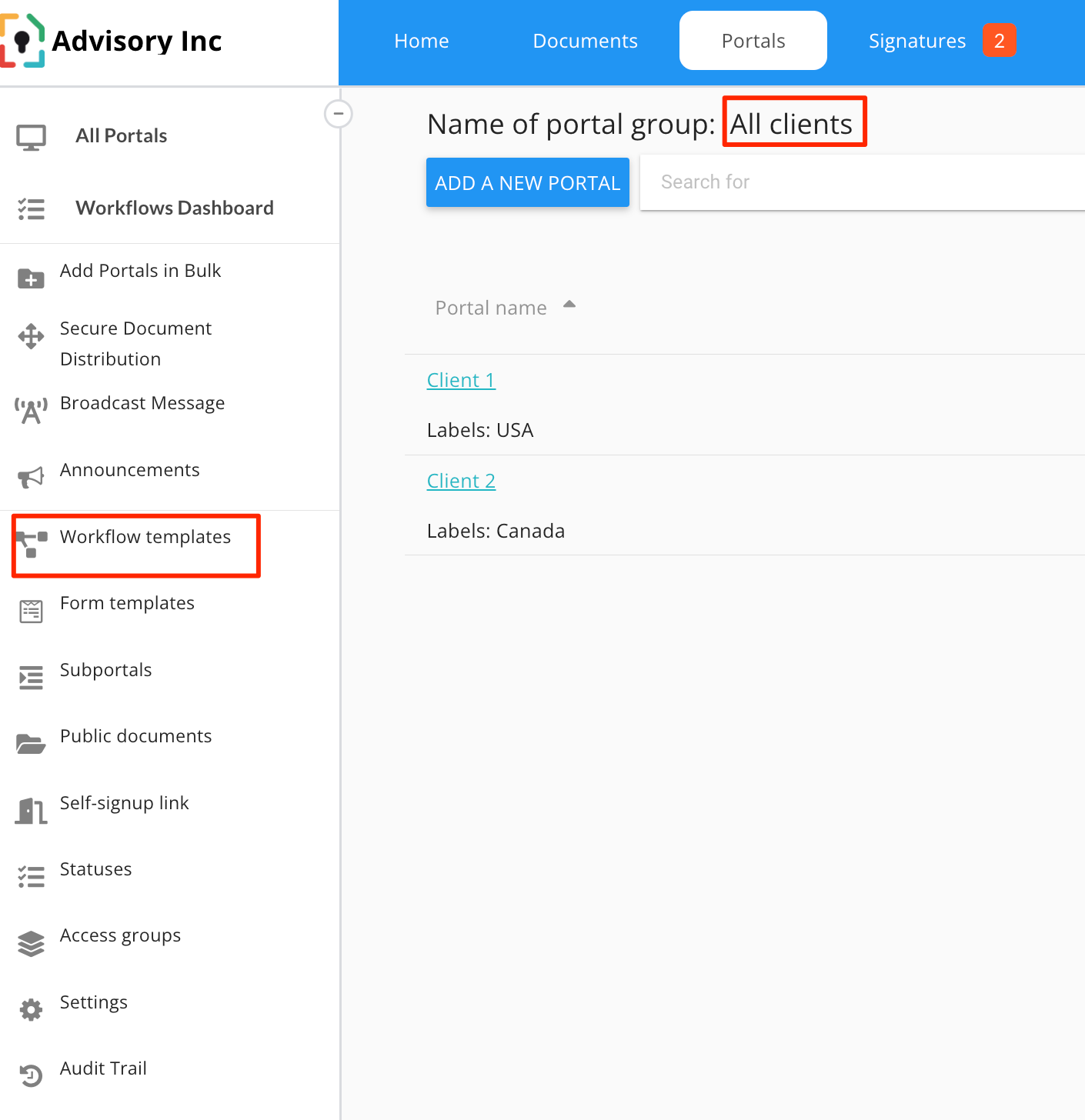Click the Access groups layers icon
The width and height of the screenshot is (1085, 1120).
click(31, 943)
